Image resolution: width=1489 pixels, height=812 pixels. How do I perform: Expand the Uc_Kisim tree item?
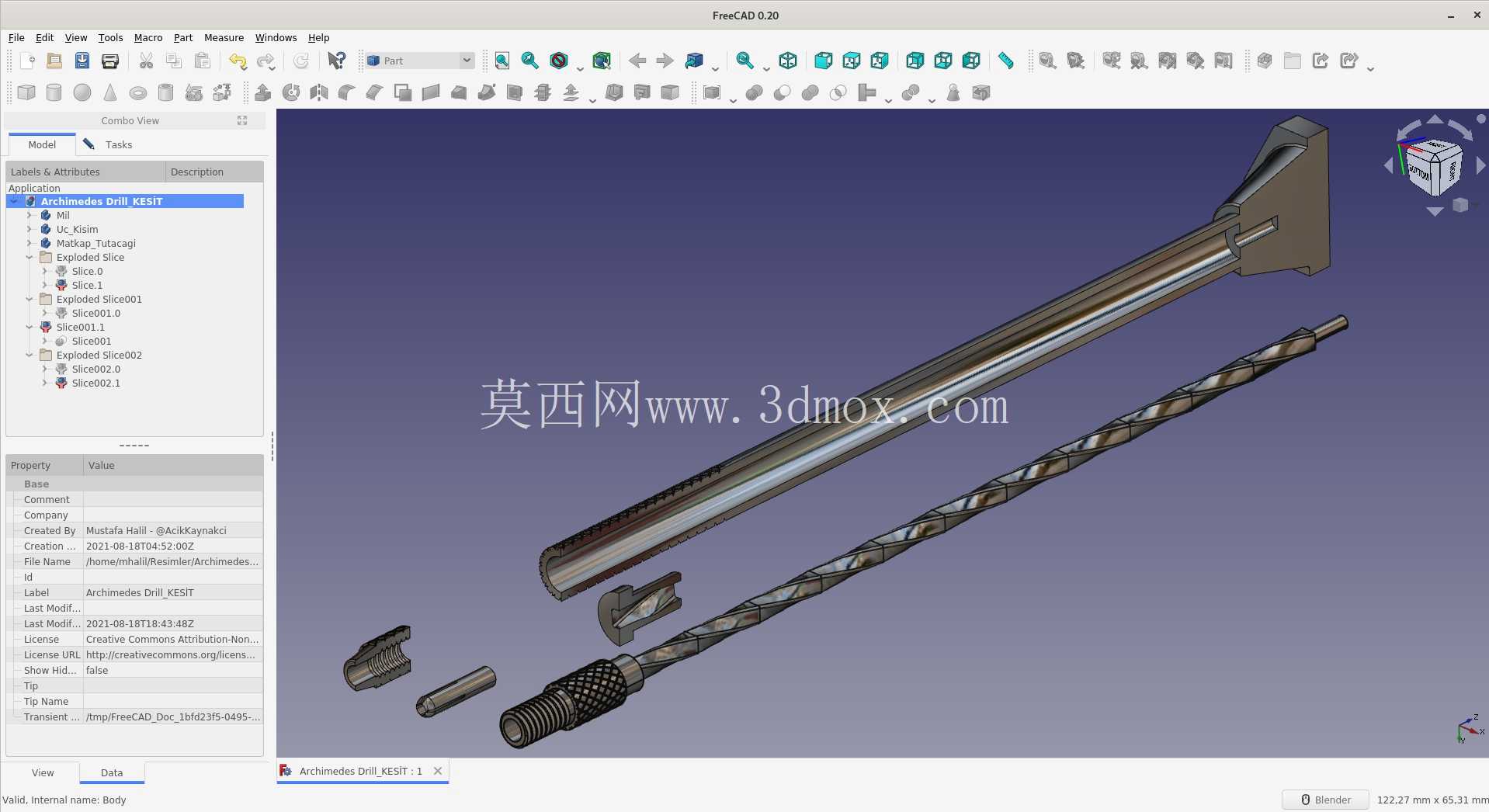[x=30, y=229]
